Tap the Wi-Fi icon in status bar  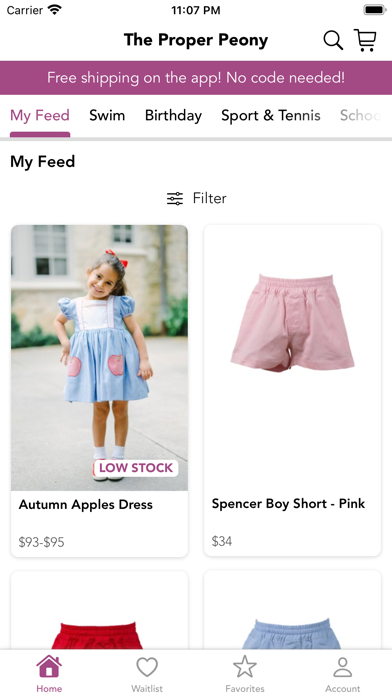coord(55,9)
